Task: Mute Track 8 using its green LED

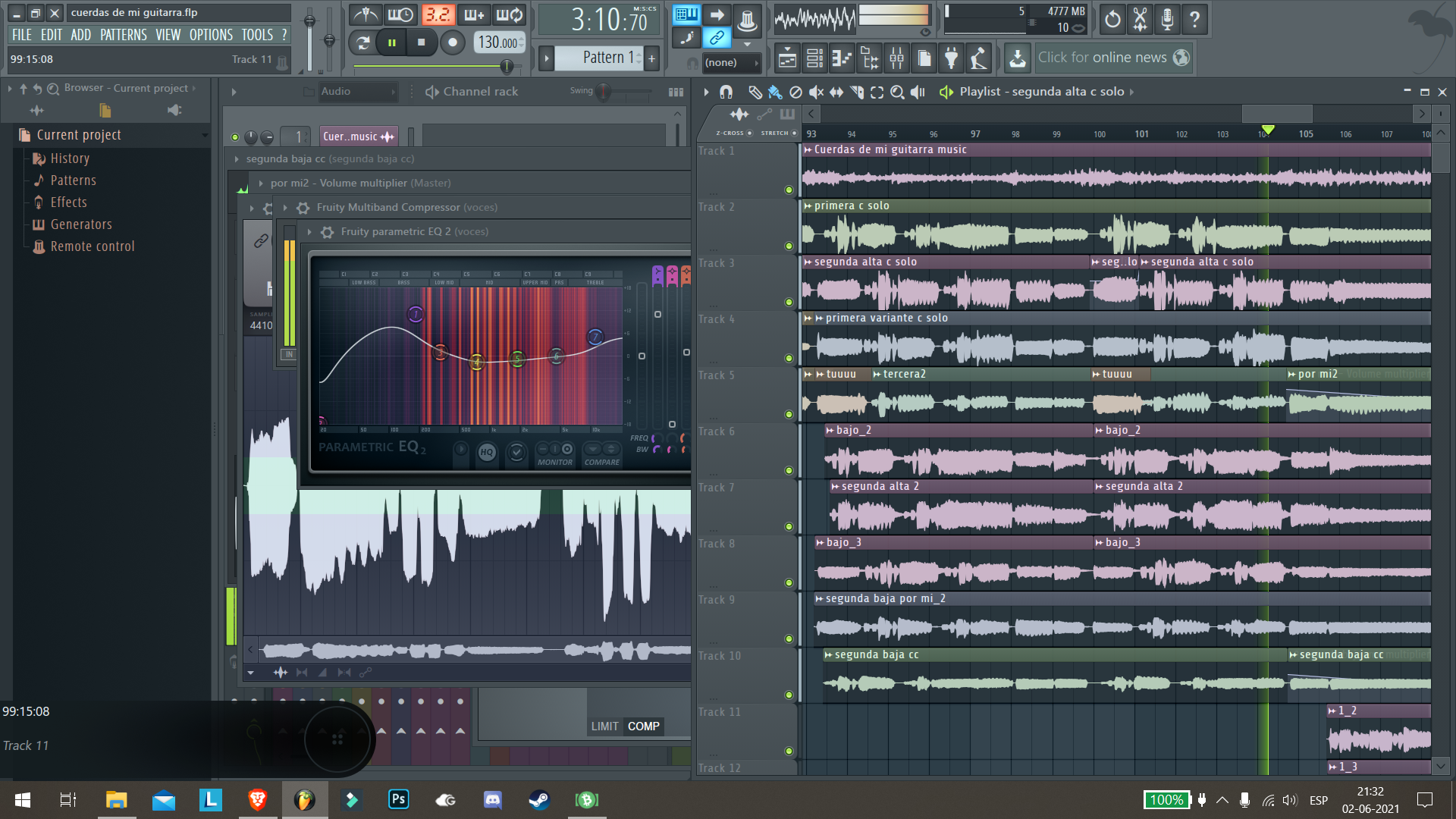Action: [x=789, y=583]
